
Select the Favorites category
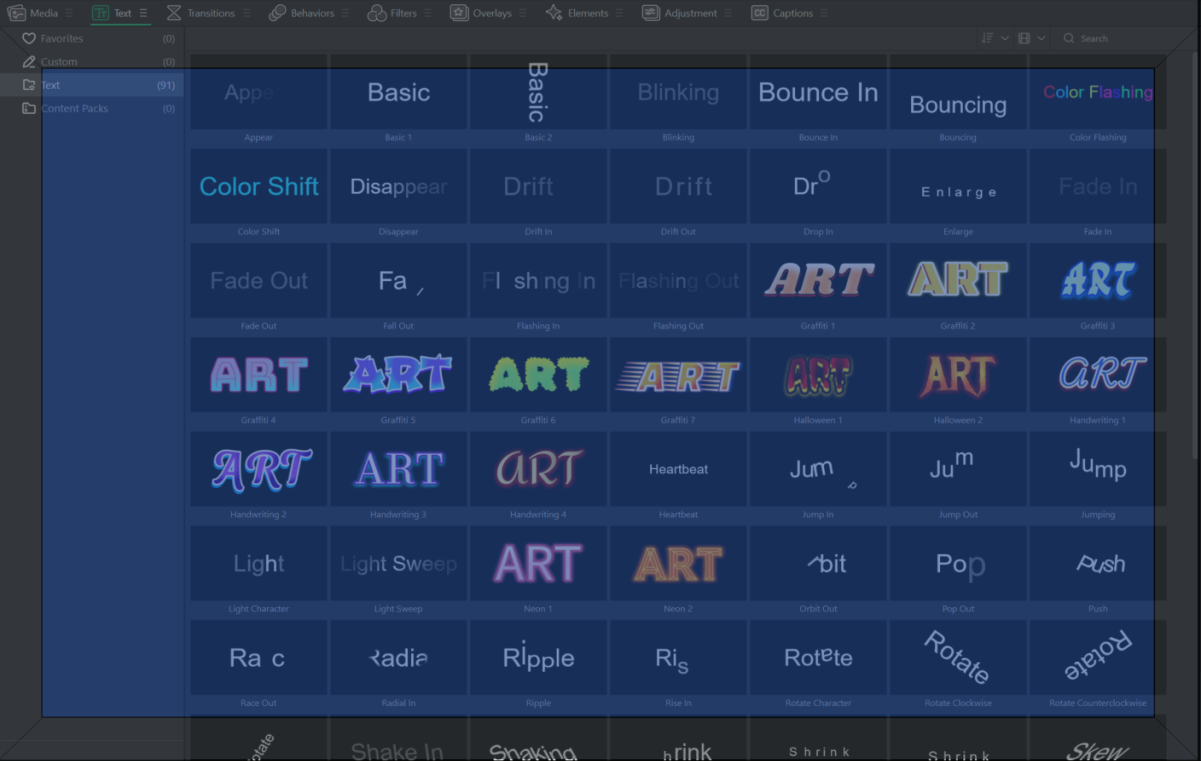61,38
